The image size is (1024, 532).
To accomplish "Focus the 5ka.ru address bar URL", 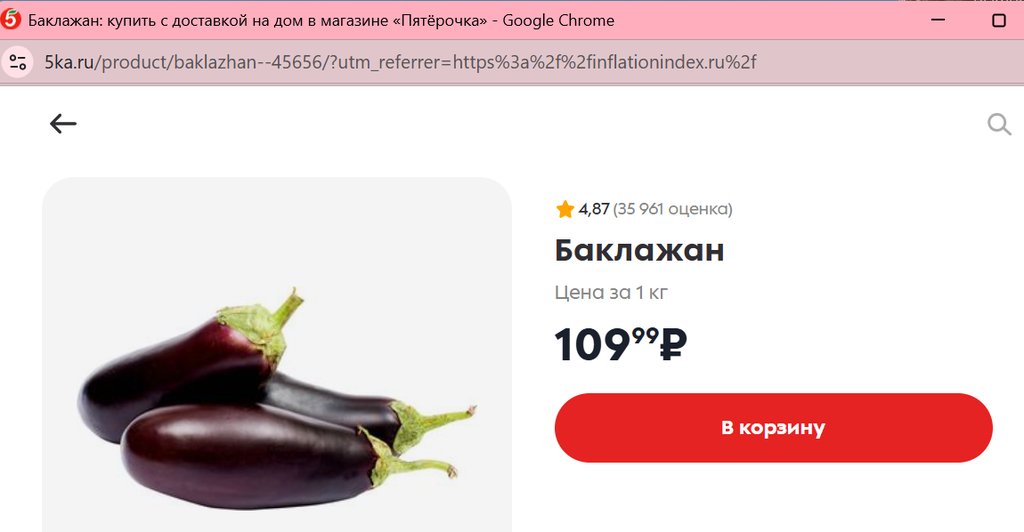I will pos(400,62).
